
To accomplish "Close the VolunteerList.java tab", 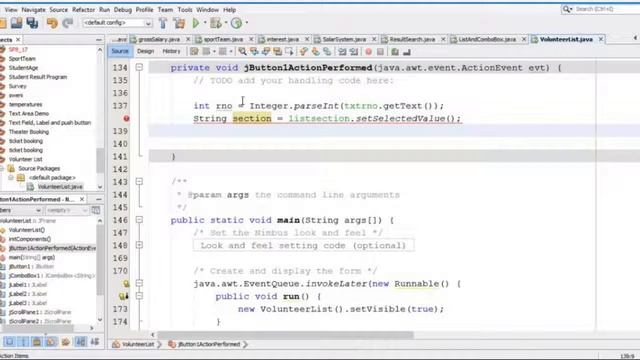I will click(x=601, y=39).
